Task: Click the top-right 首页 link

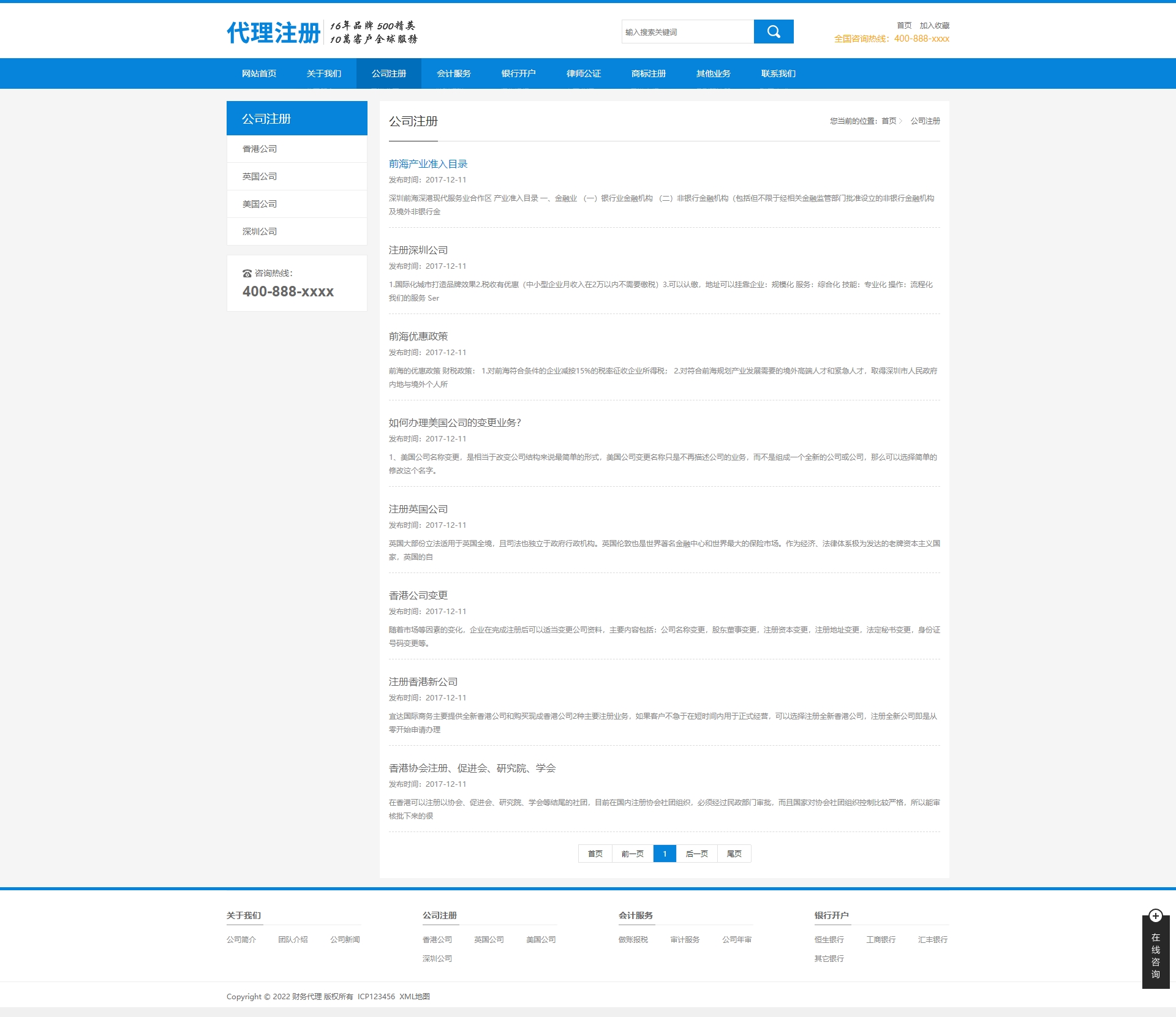Action: click(904, 26)
